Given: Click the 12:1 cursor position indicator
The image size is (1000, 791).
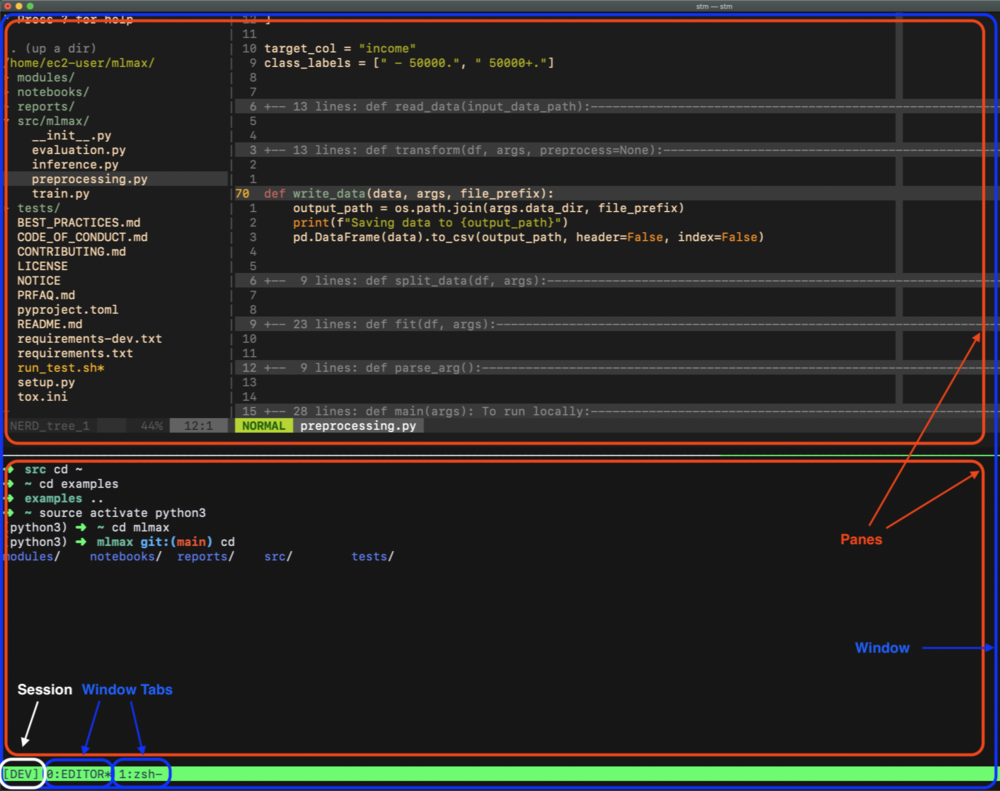Looking at the screenshot, I should (198, 425).
